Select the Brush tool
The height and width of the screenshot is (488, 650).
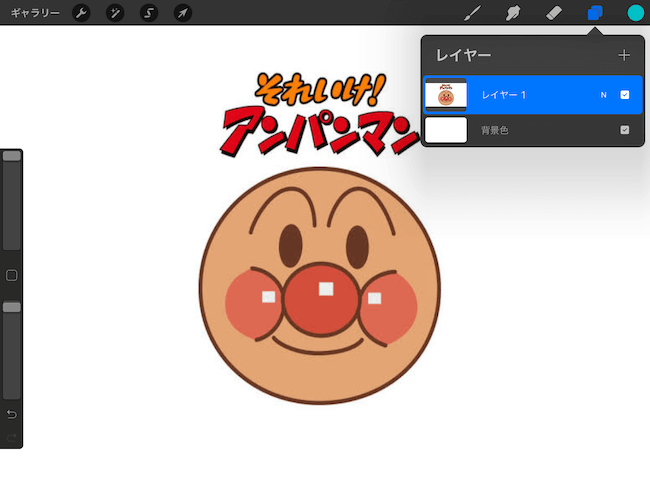click(x=473, y=13)
